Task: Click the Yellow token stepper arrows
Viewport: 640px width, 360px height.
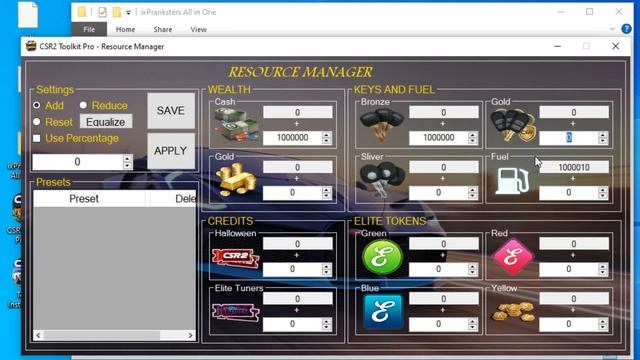Action: click(x=602, y=324)
